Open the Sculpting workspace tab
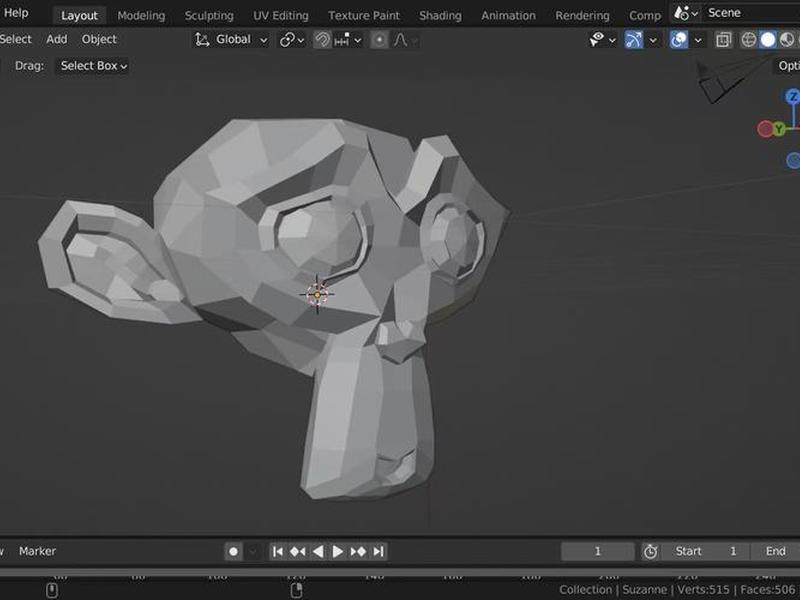Screen dimensions: 800x600 (209, 15)
